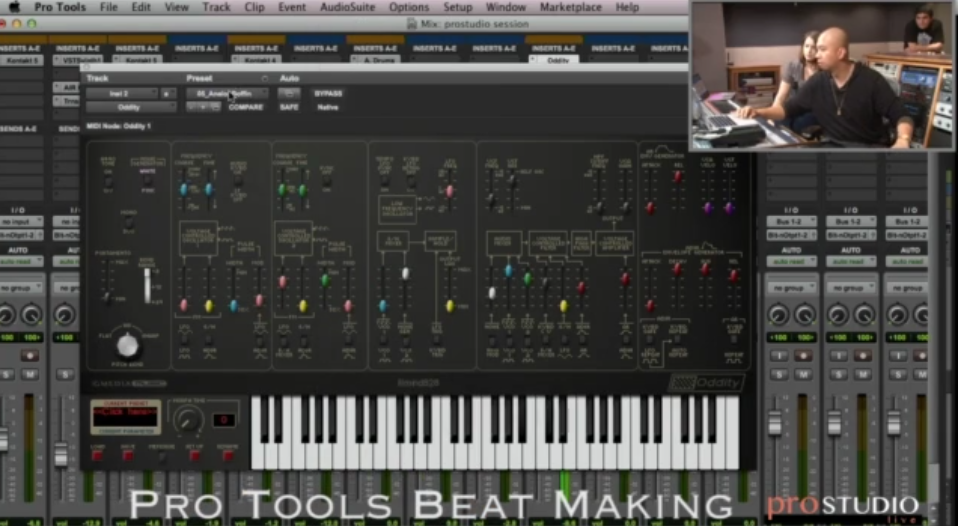Viewport: 958px width, 526px height.
Task: Toggle the VCO 2 sync on/off switch
Action: pyautogui.click(x=327, y=181)
